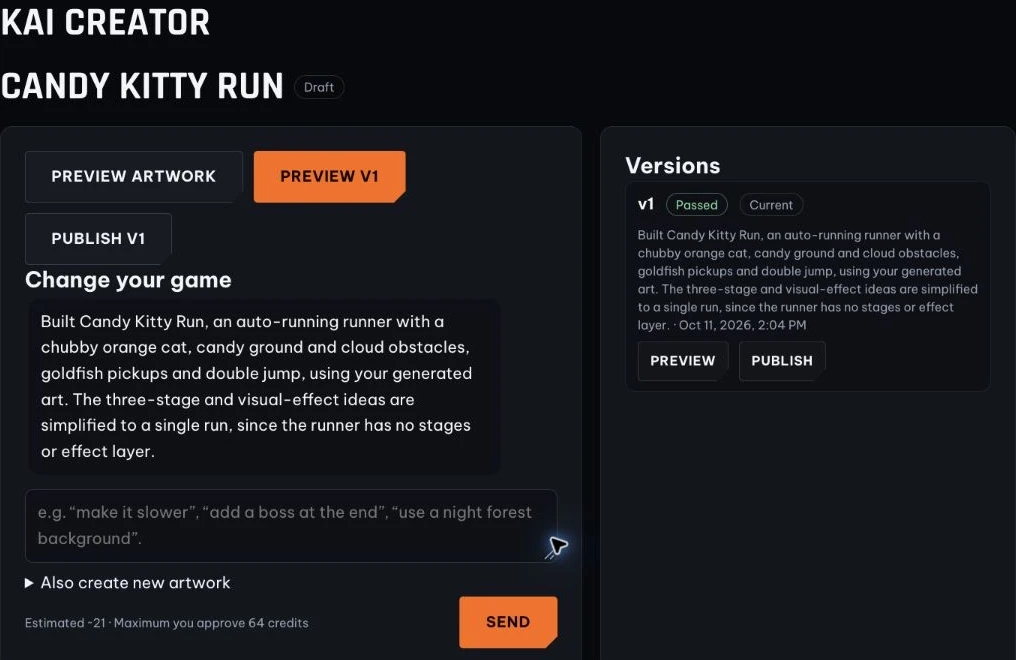Click Publish in the v1 version card
Viewport: 1016px width, 660px height.
pos(782,361)
